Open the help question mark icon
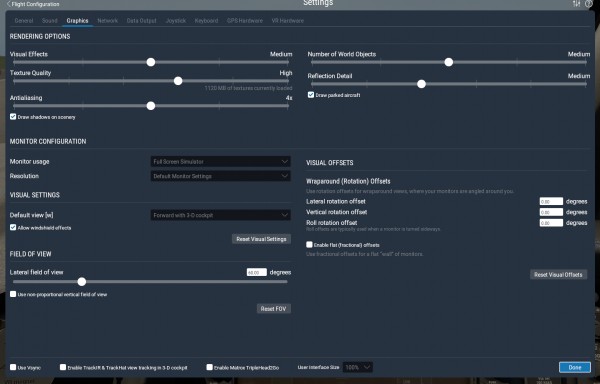The height and width of the screenshot is (384, 600). (589, 4)
